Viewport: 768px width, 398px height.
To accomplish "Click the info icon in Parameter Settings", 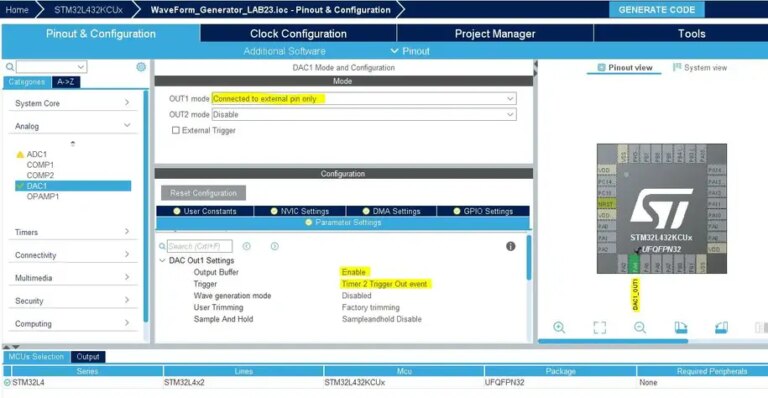I will [x=510, y=246].
